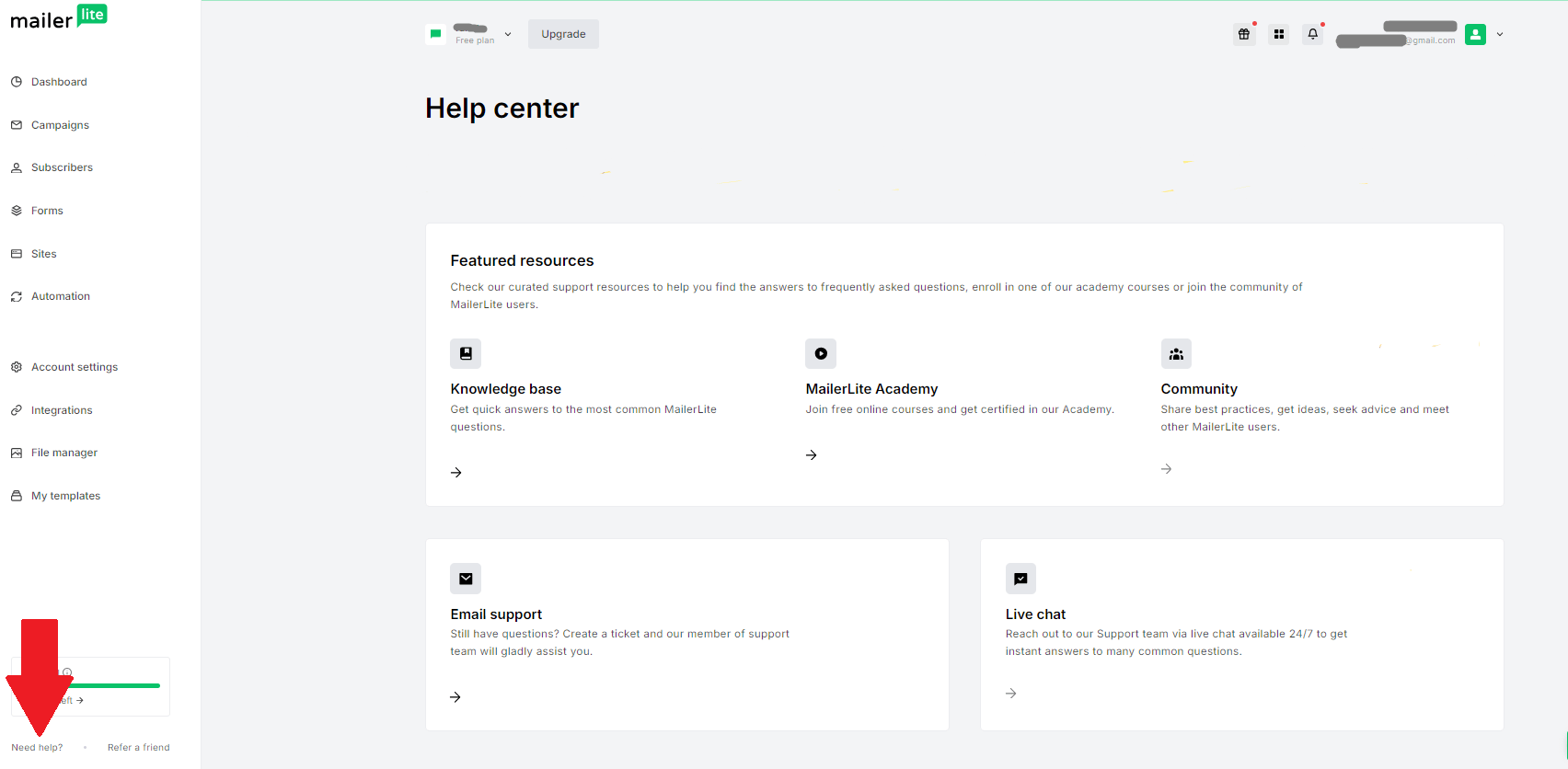Open the Campaigns section in the sidebar

pos(60,124)
